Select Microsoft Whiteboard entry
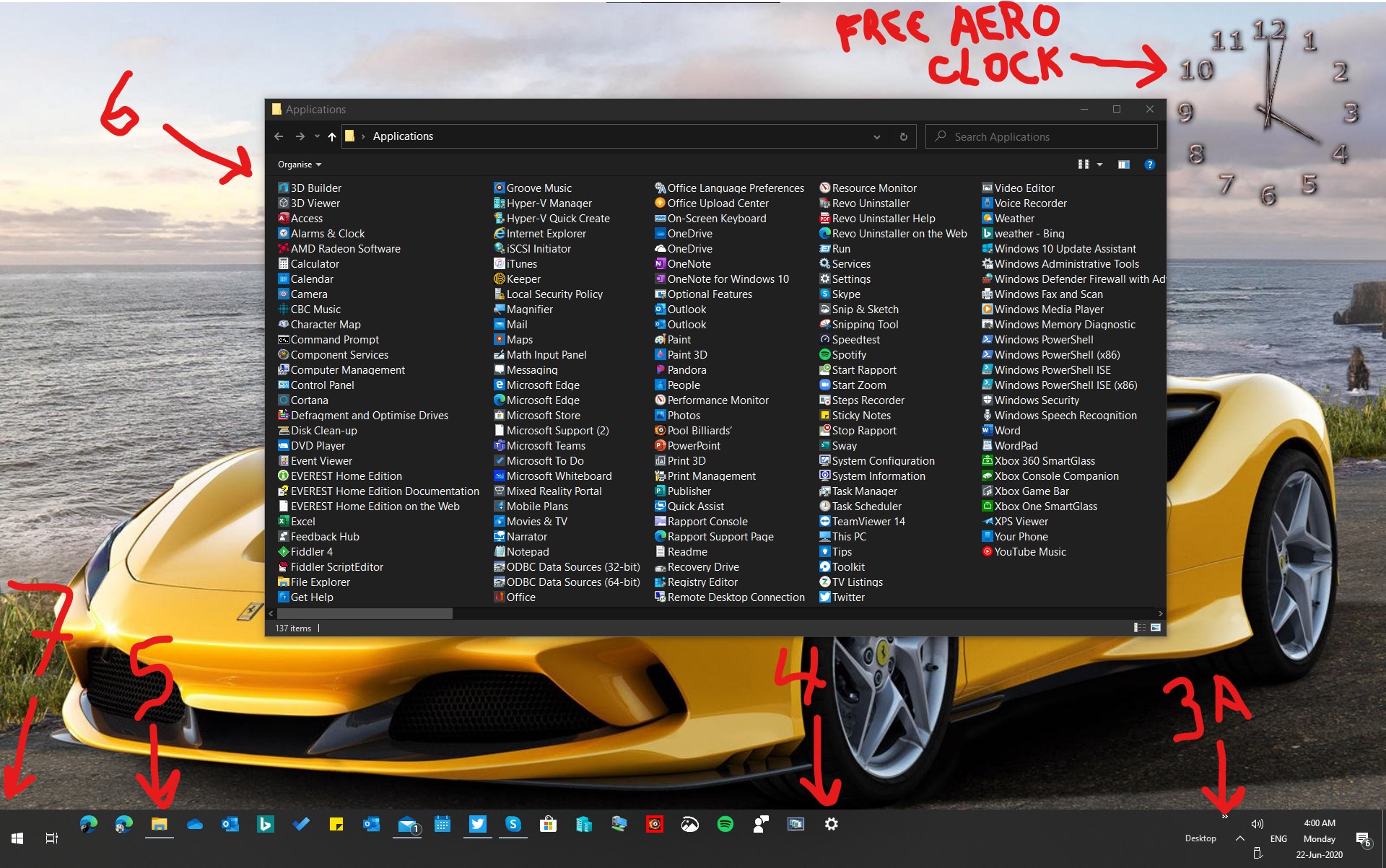 pyautogui.click(x=553, y=475)
